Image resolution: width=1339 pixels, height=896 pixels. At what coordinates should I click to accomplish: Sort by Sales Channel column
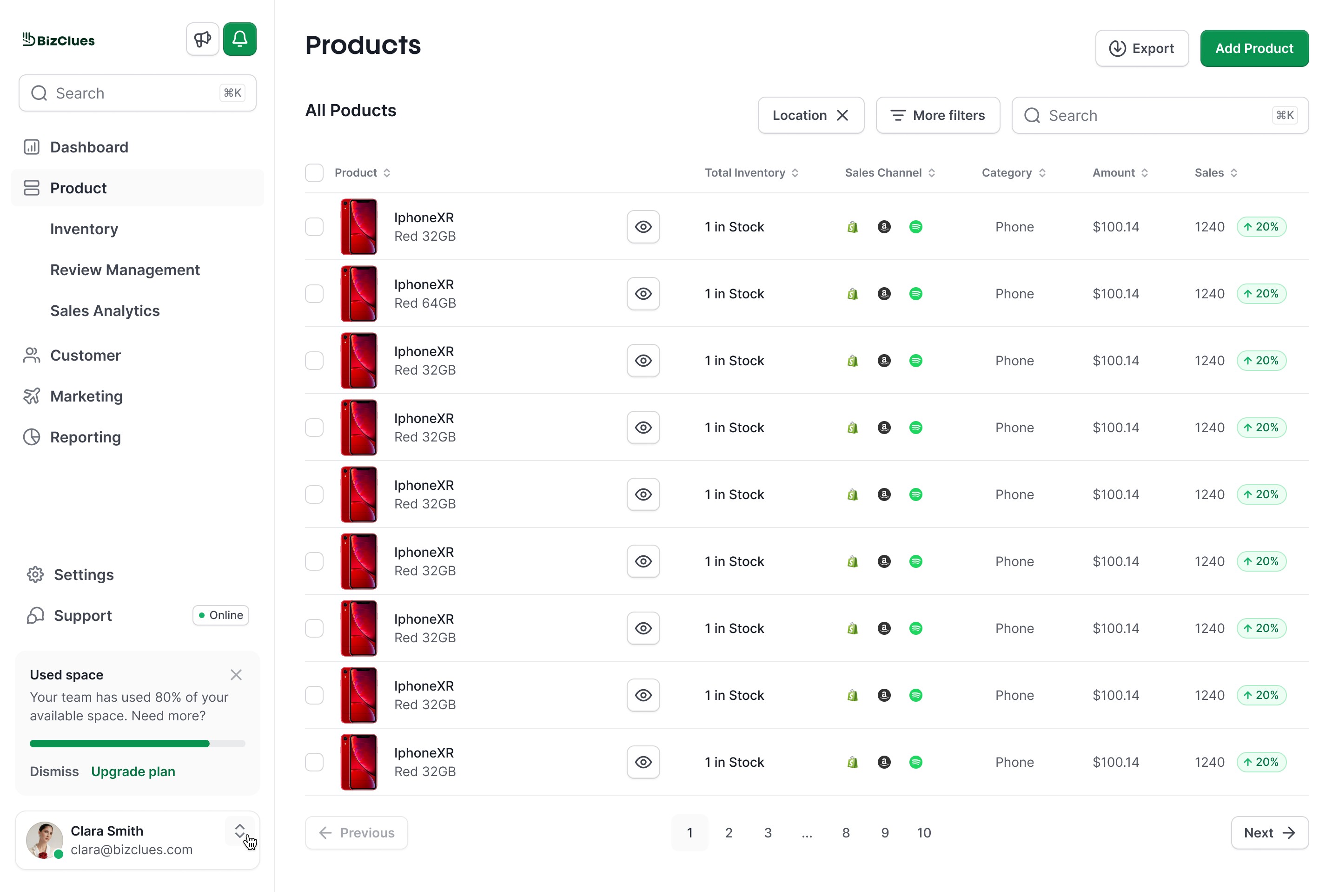[x=891, y=173]
